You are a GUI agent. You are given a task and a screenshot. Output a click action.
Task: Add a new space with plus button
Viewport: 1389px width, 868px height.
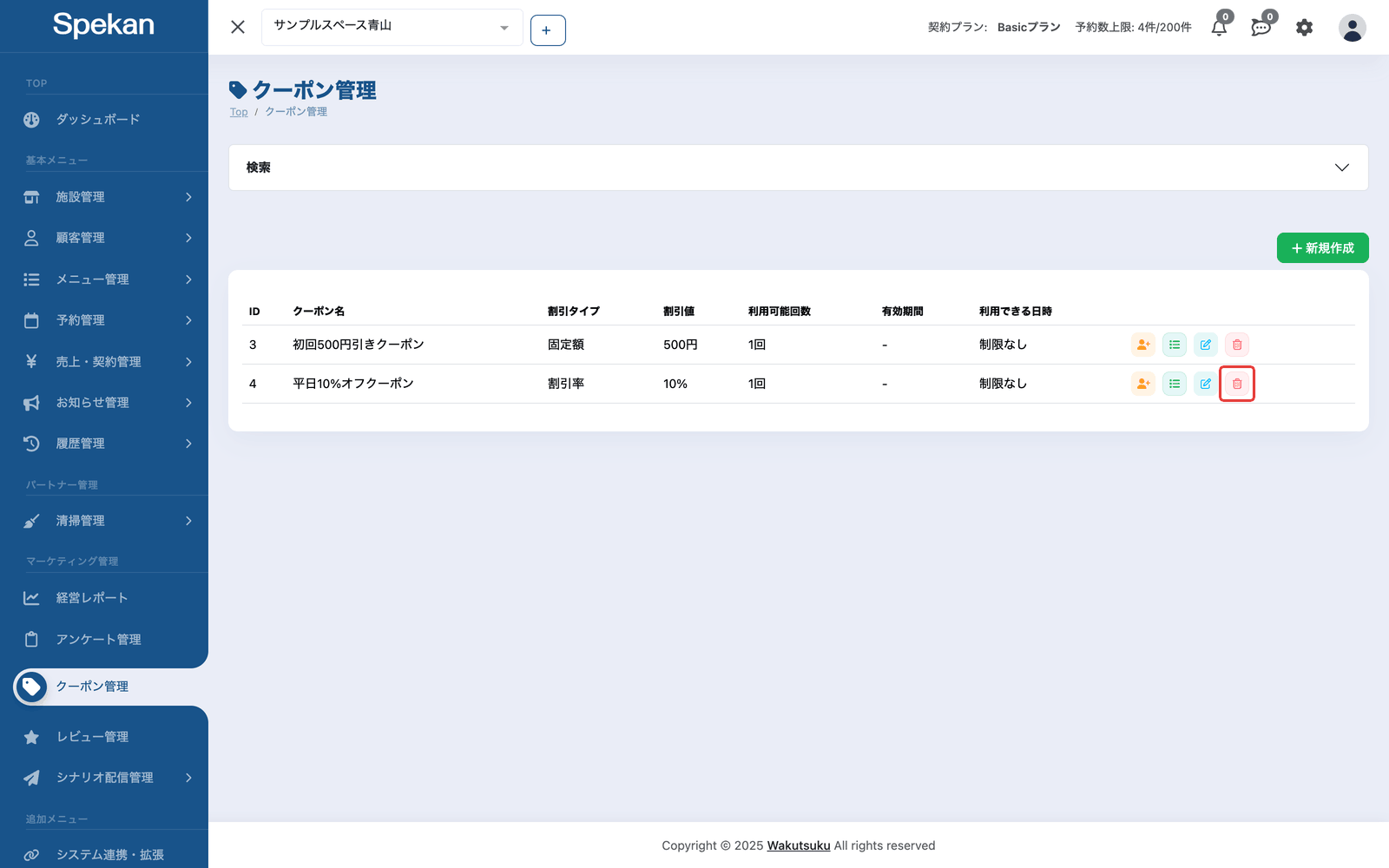tap(548, 30)
